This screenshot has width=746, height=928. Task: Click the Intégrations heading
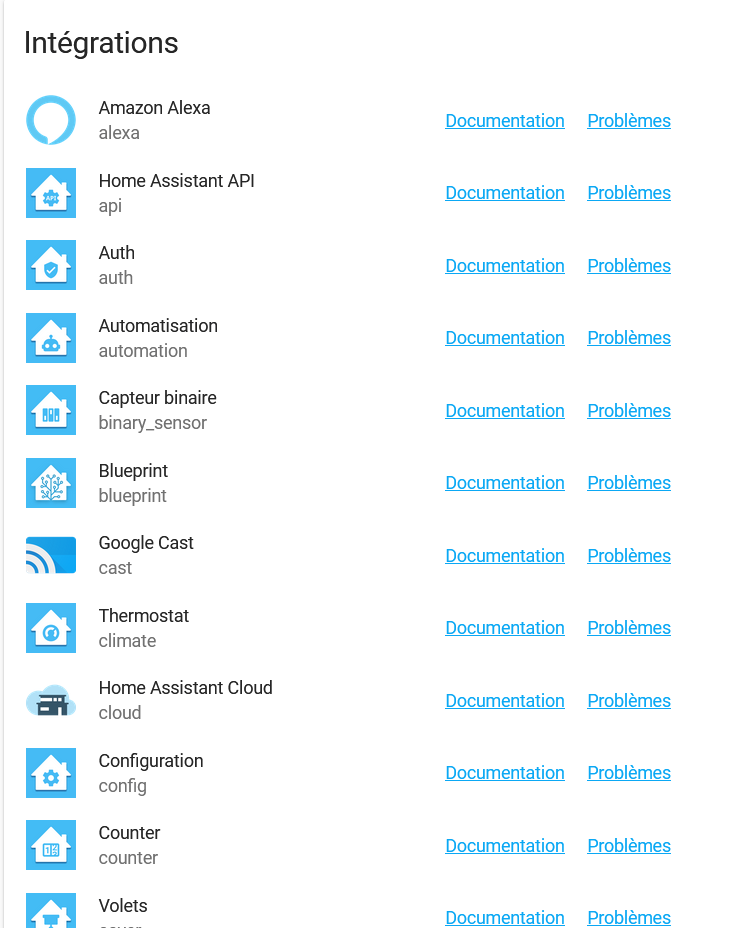pyautogui.click(x=101, y=43)
